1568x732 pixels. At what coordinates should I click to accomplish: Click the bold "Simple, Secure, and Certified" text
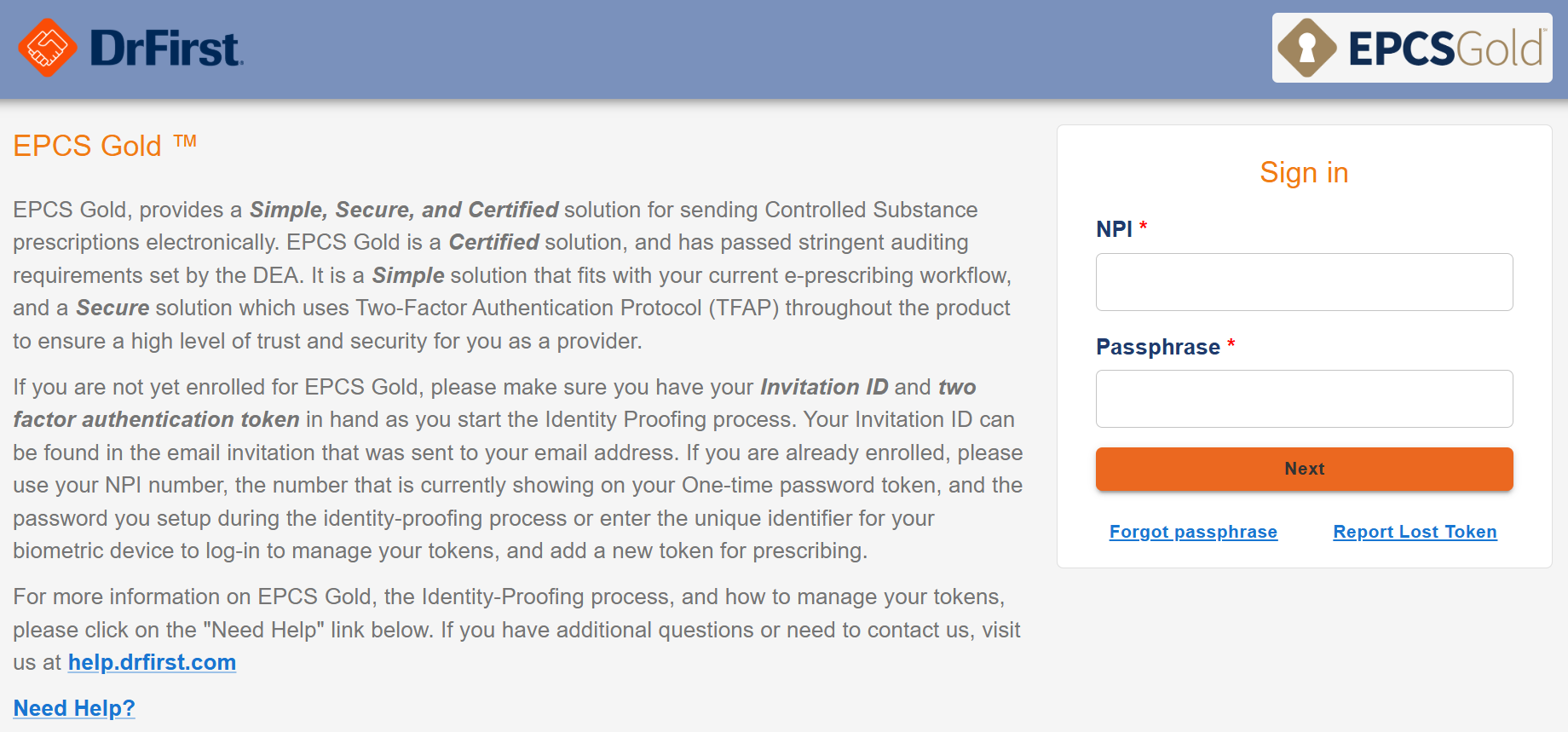[x=404, y=210]
